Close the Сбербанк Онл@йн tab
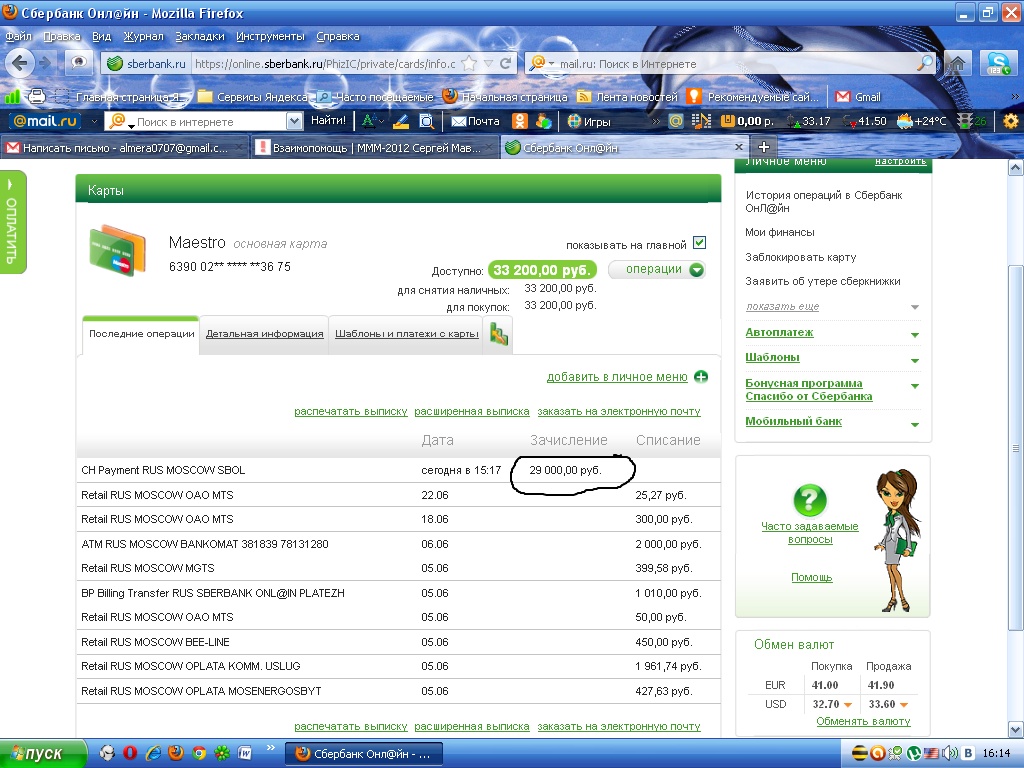This screenshot has height=768, width=1024. 739,147
